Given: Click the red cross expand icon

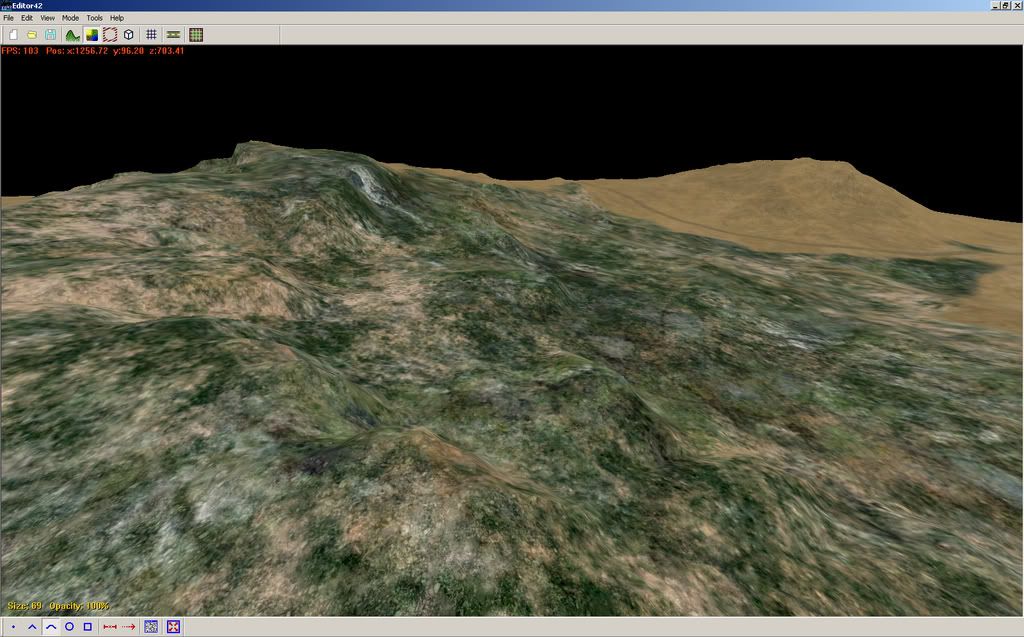Looking at the screenshot, I should (174, 627).
